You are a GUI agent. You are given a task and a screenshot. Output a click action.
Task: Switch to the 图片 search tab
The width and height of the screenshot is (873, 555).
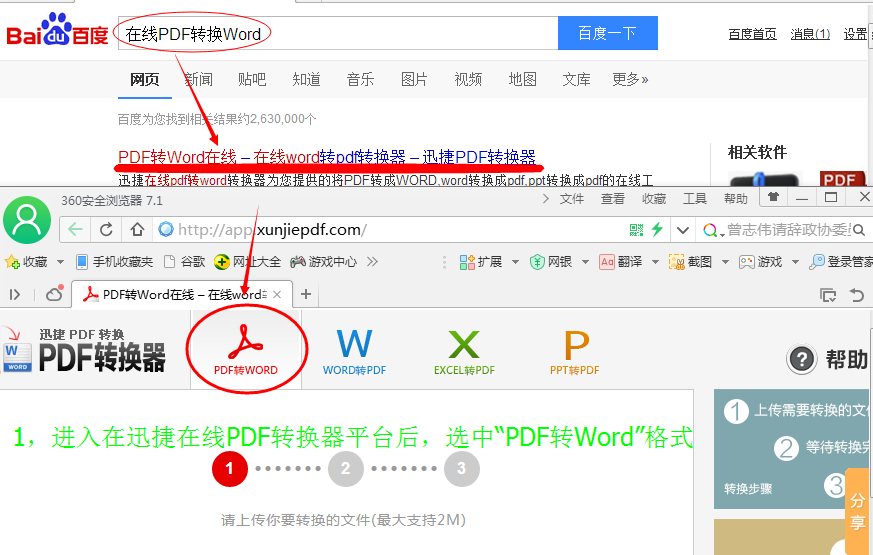pos(414,80)
